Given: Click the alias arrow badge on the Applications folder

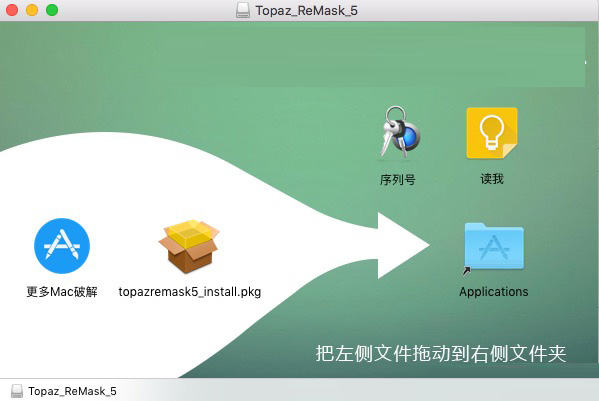Looking at the screenshot, I should coord(466,271).
